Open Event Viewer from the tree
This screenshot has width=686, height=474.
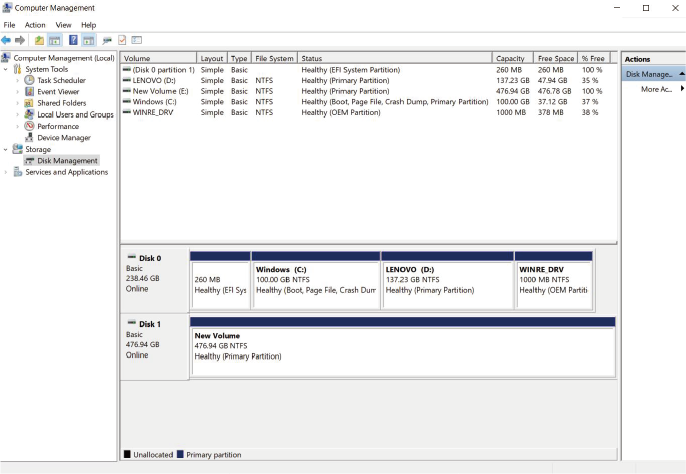tap(58, 91)
